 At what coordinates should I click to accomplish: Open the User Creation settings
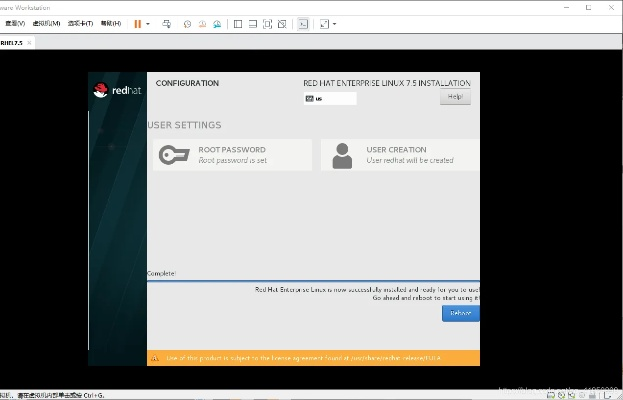coord(400,155)
